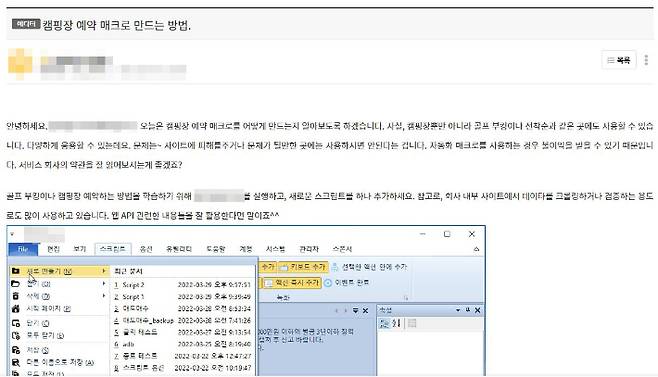Expand the 삭제 (D) submenu arrow
658x377 pixels.
click(104, 296)
